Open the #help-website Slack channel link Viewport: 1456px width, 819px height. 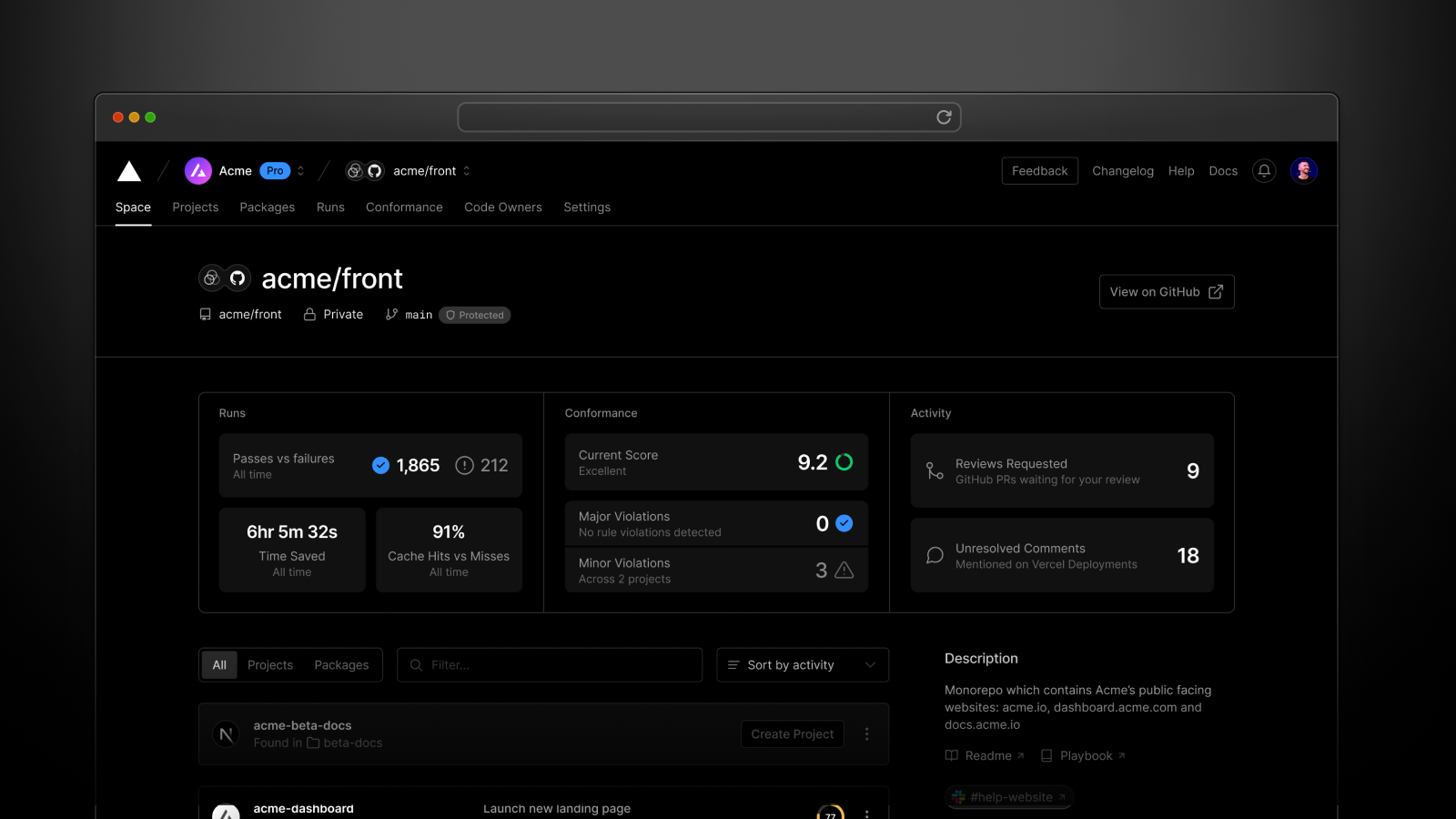[x=1009, y=797]
